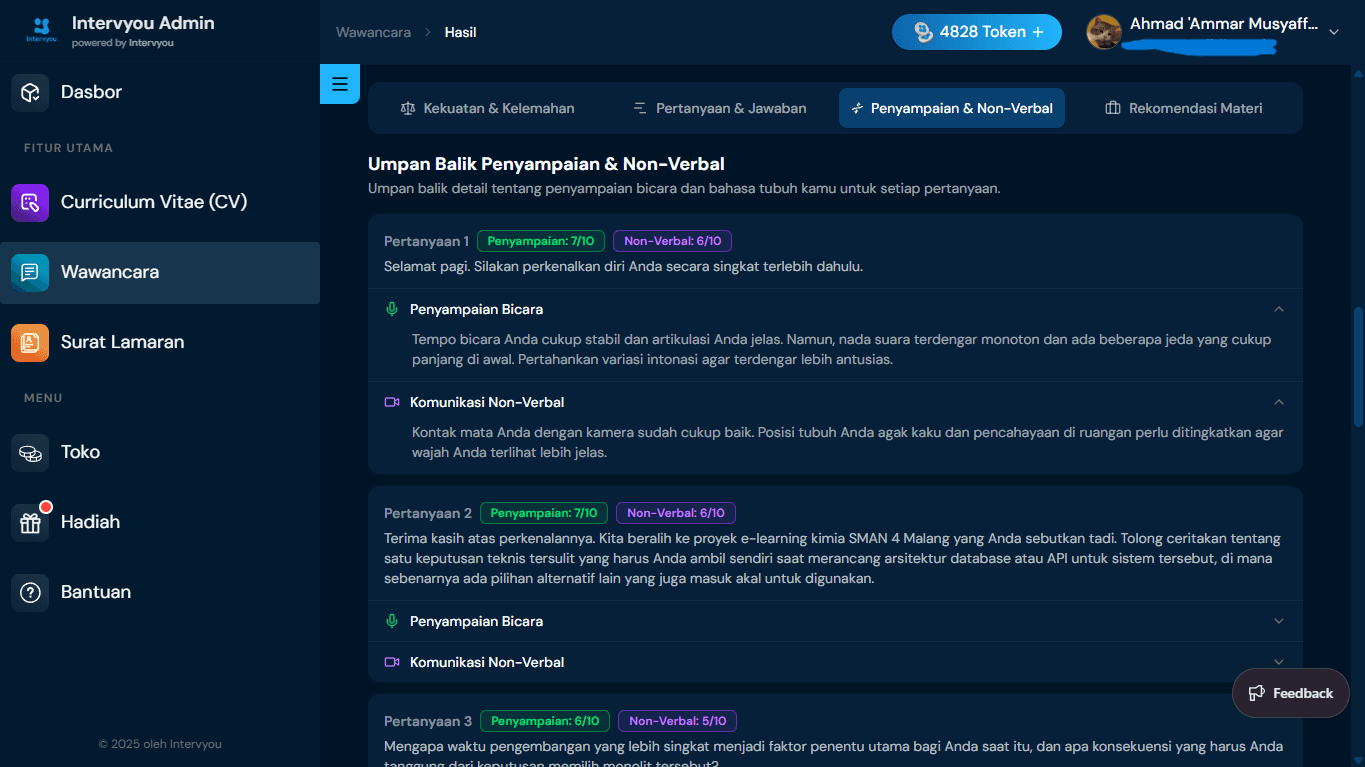Click the microphone icon in Pertanyaan 1
Image resolution: width=1365 pixels, height=767 pixels.
coord(392,309)
